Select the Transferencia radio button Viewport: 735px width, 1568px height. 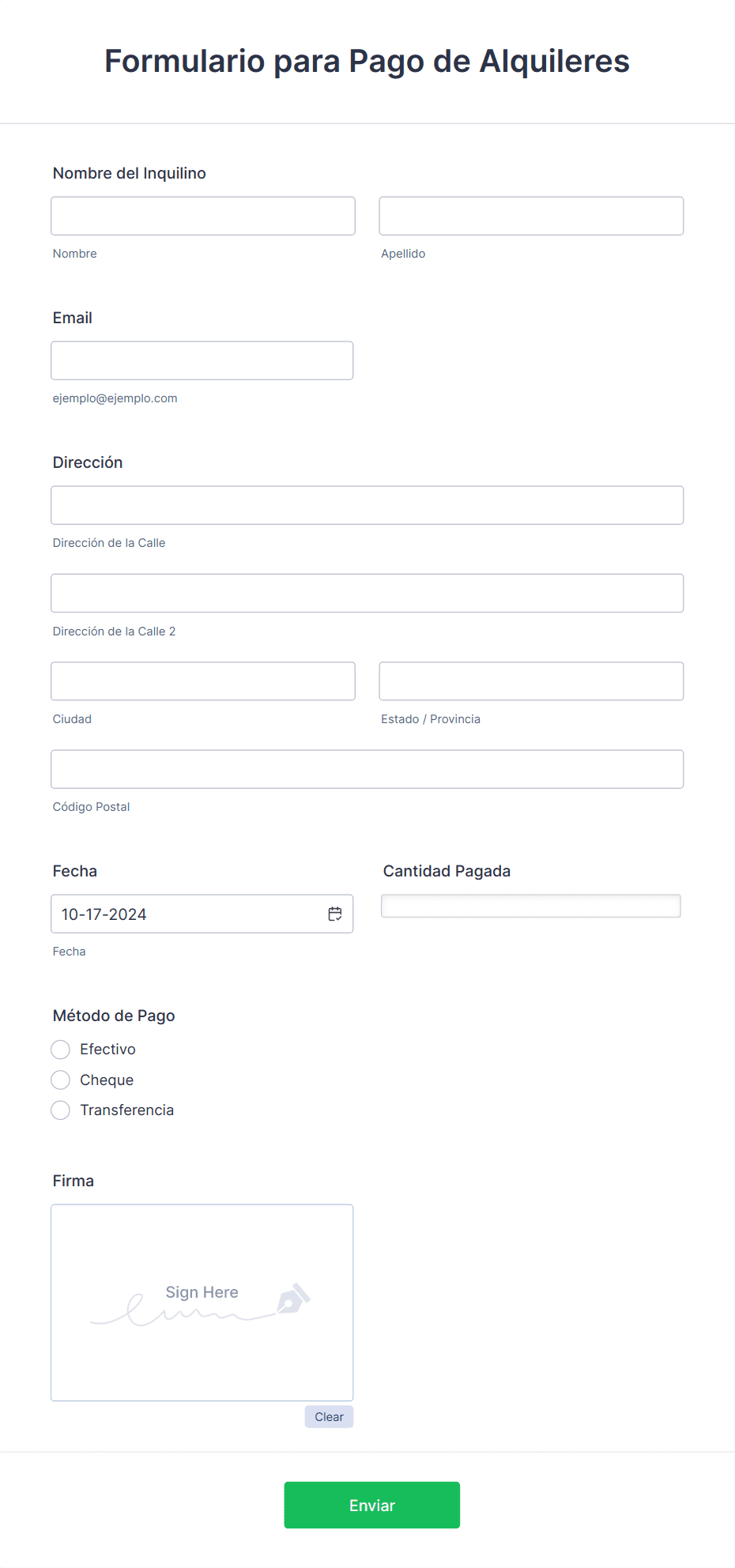coord(61,1110)
